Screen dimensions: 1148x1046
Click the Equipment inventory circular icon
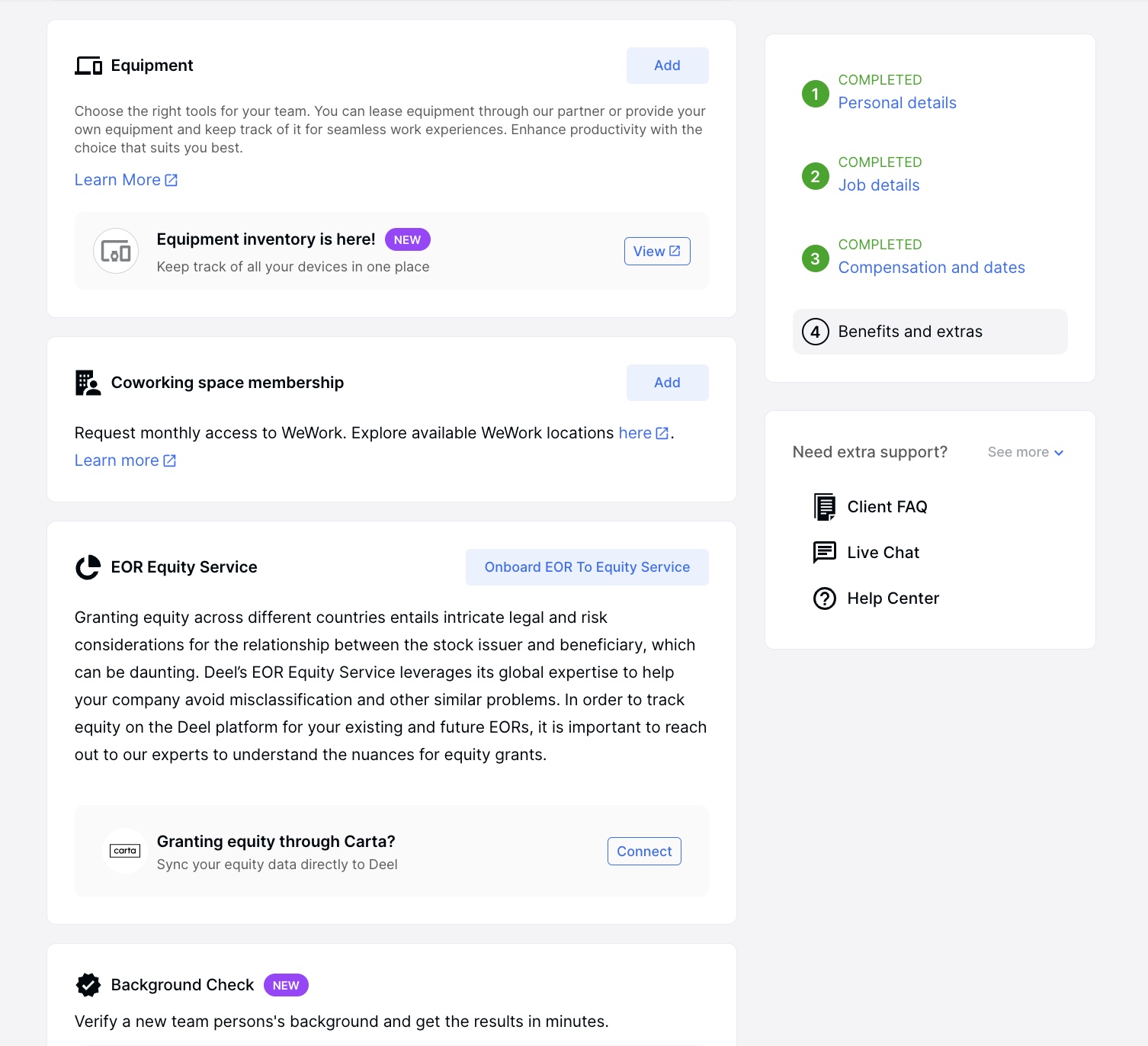coord(116,251)
